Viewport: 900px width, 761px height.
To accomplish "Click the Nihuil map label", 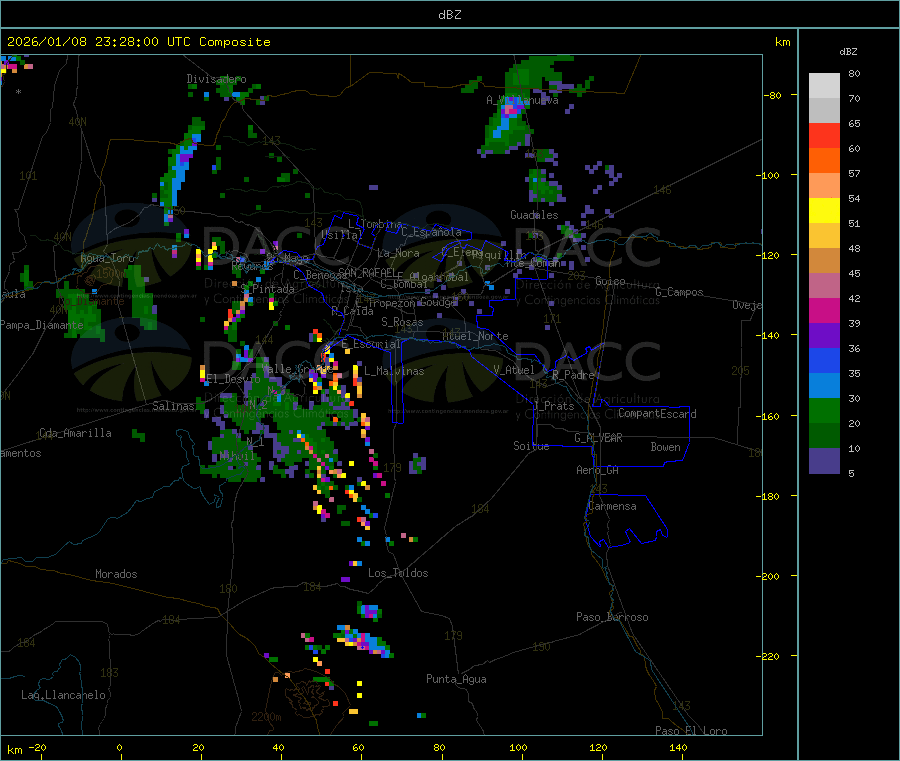I will (237, 456).
